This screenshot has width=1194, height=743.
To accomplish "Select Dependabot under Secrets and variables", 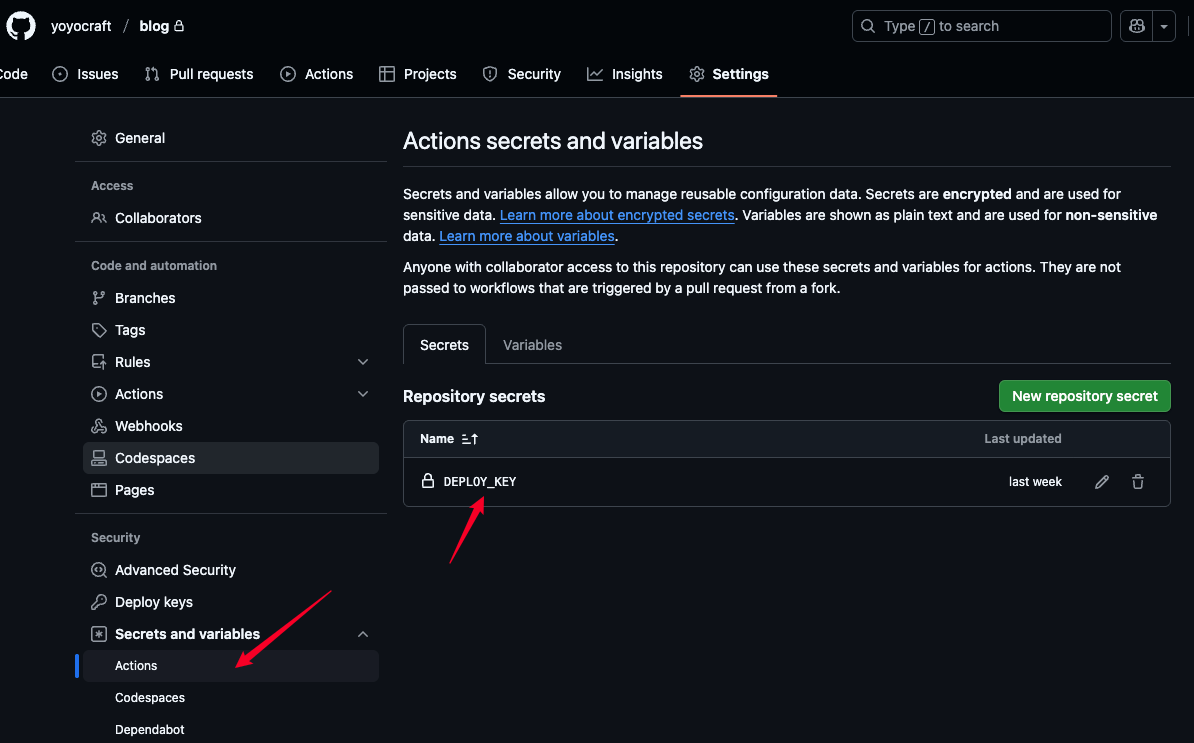I will coord(231,729).
